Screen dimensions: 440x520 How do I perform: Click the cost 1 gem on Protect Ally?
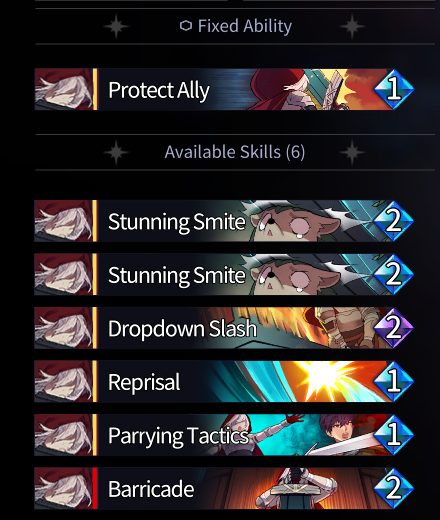point(394,89)
